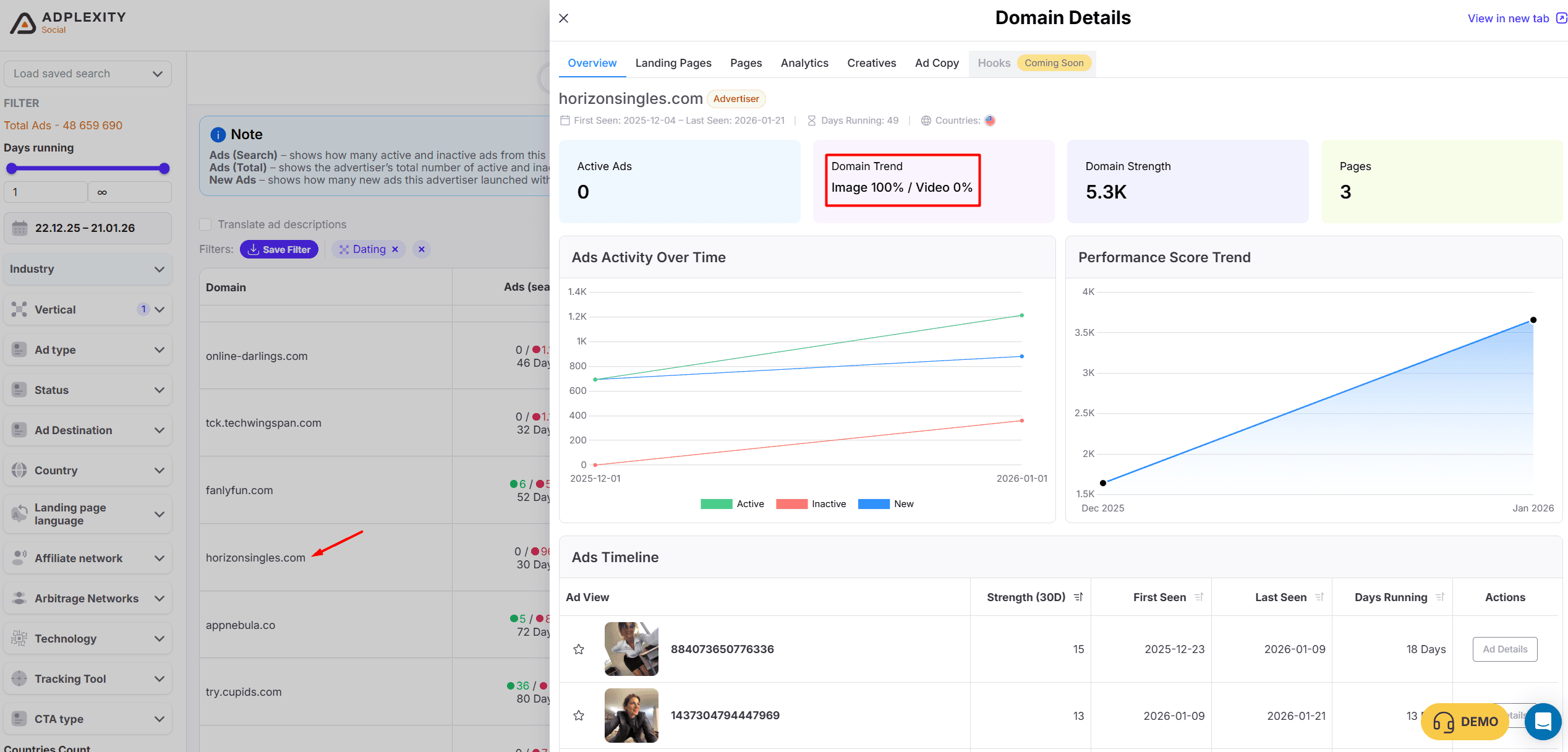Open the Load saved search dropdown
1568x752 pixels.
pyautogui.click(x=87, y=74)
